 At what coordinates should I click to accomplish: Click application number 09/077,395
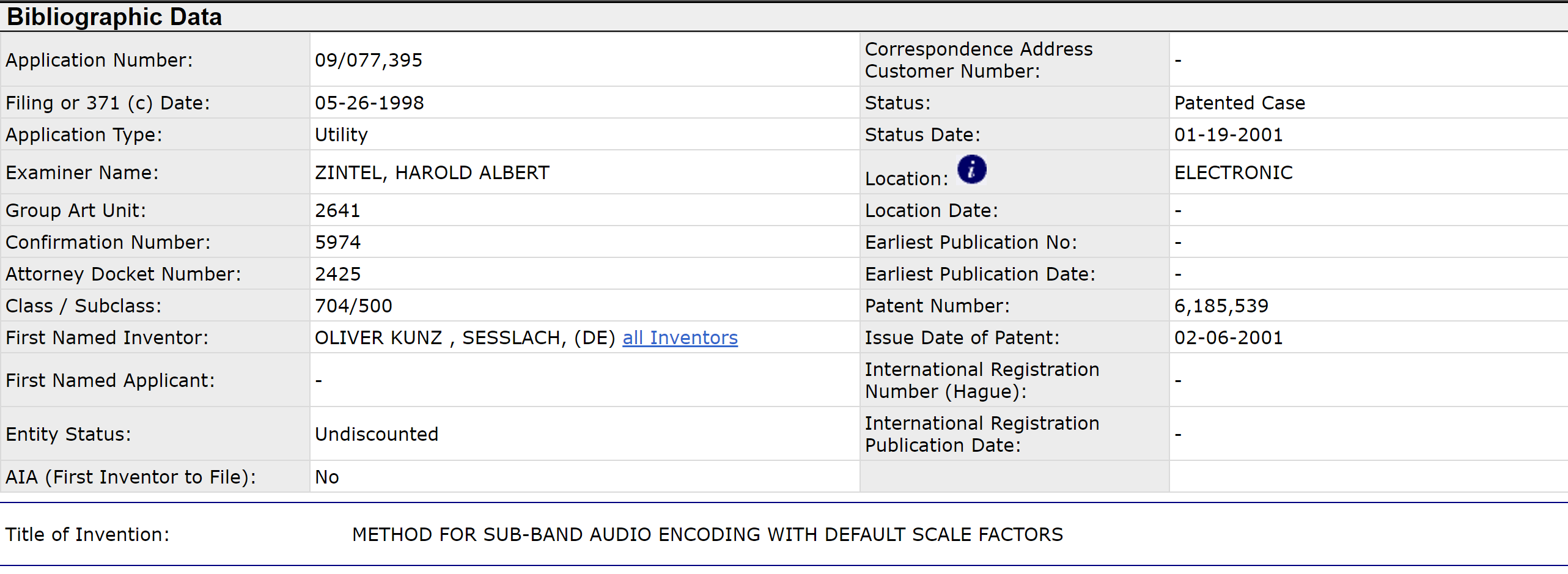tap(369, 61)
